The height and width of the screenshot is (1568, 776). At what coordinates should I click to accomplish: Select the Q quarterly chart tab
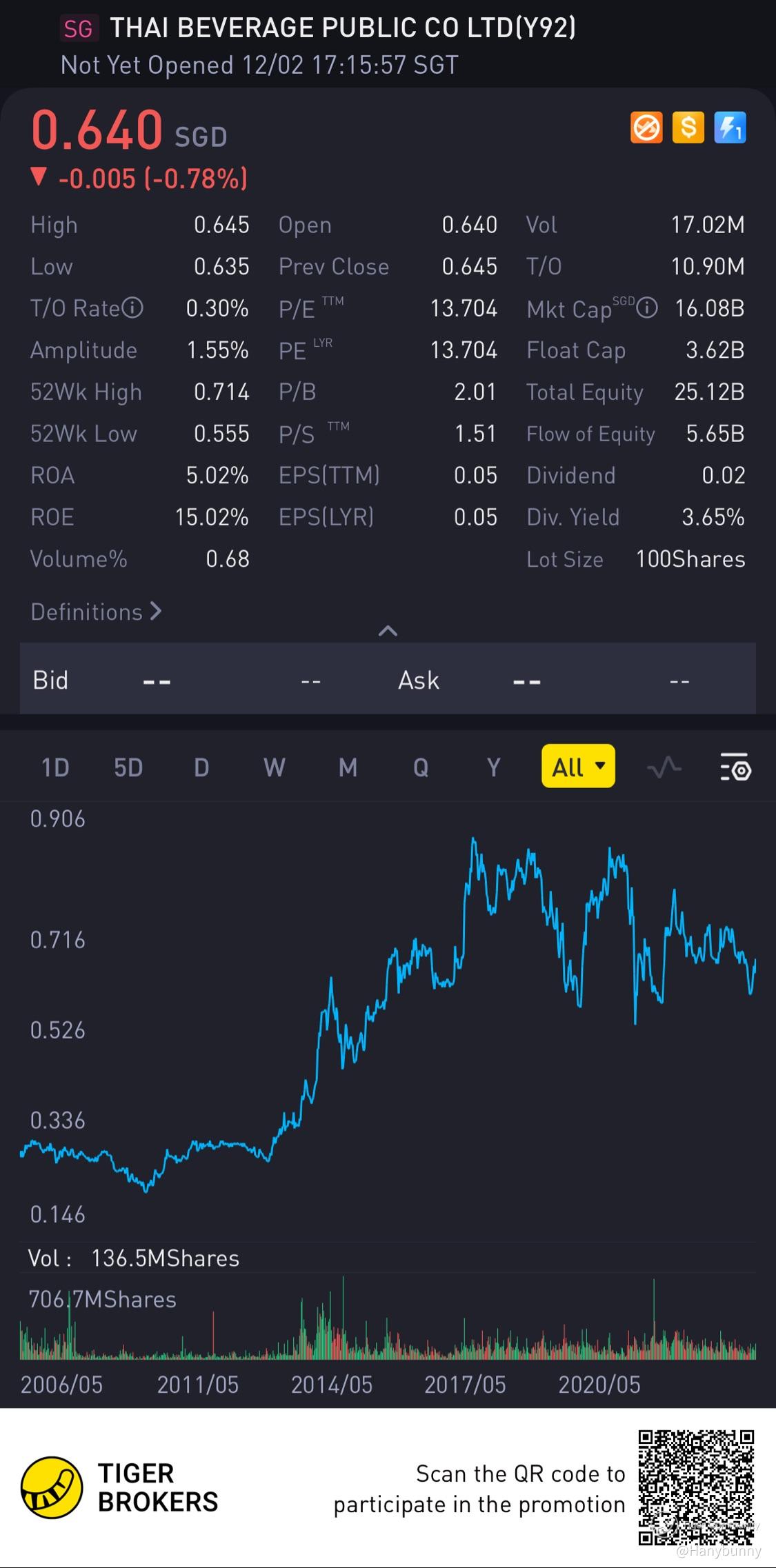[x=421, y=767]
